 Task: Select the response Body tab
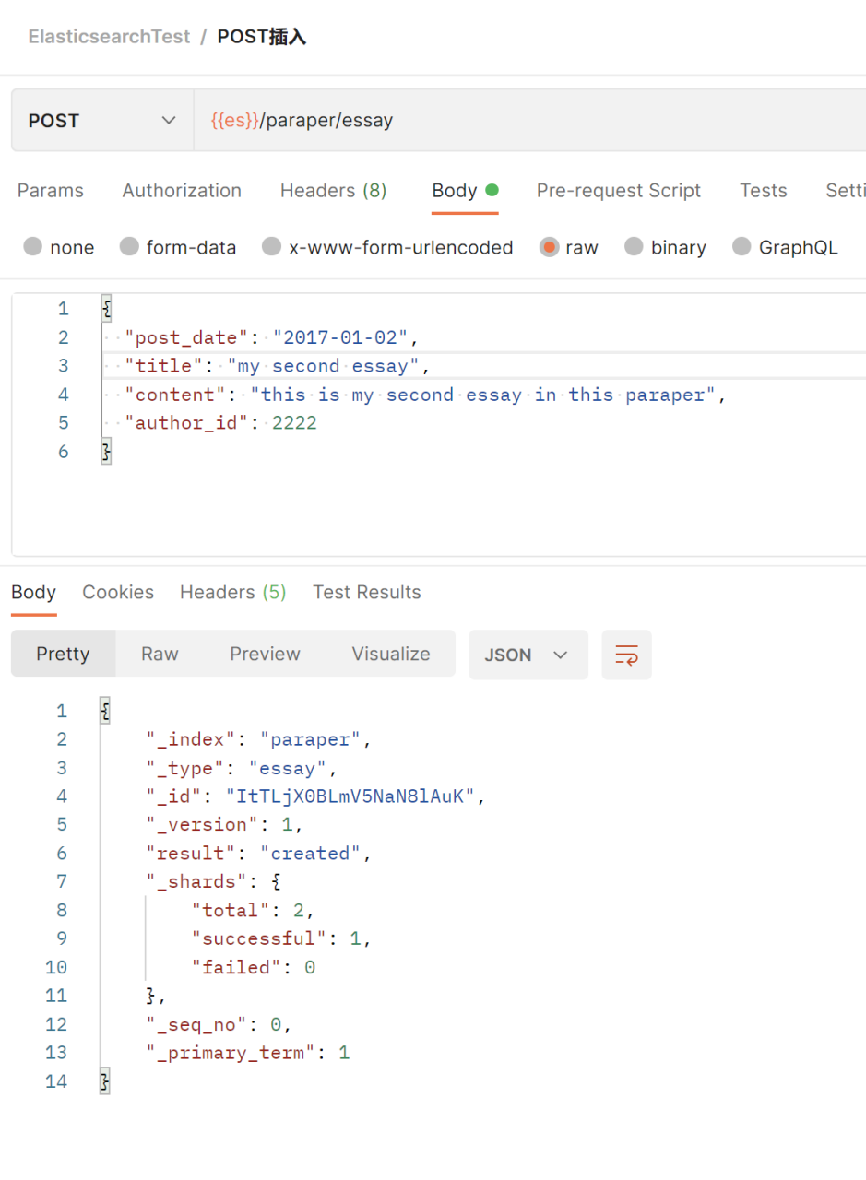point(34,592)
